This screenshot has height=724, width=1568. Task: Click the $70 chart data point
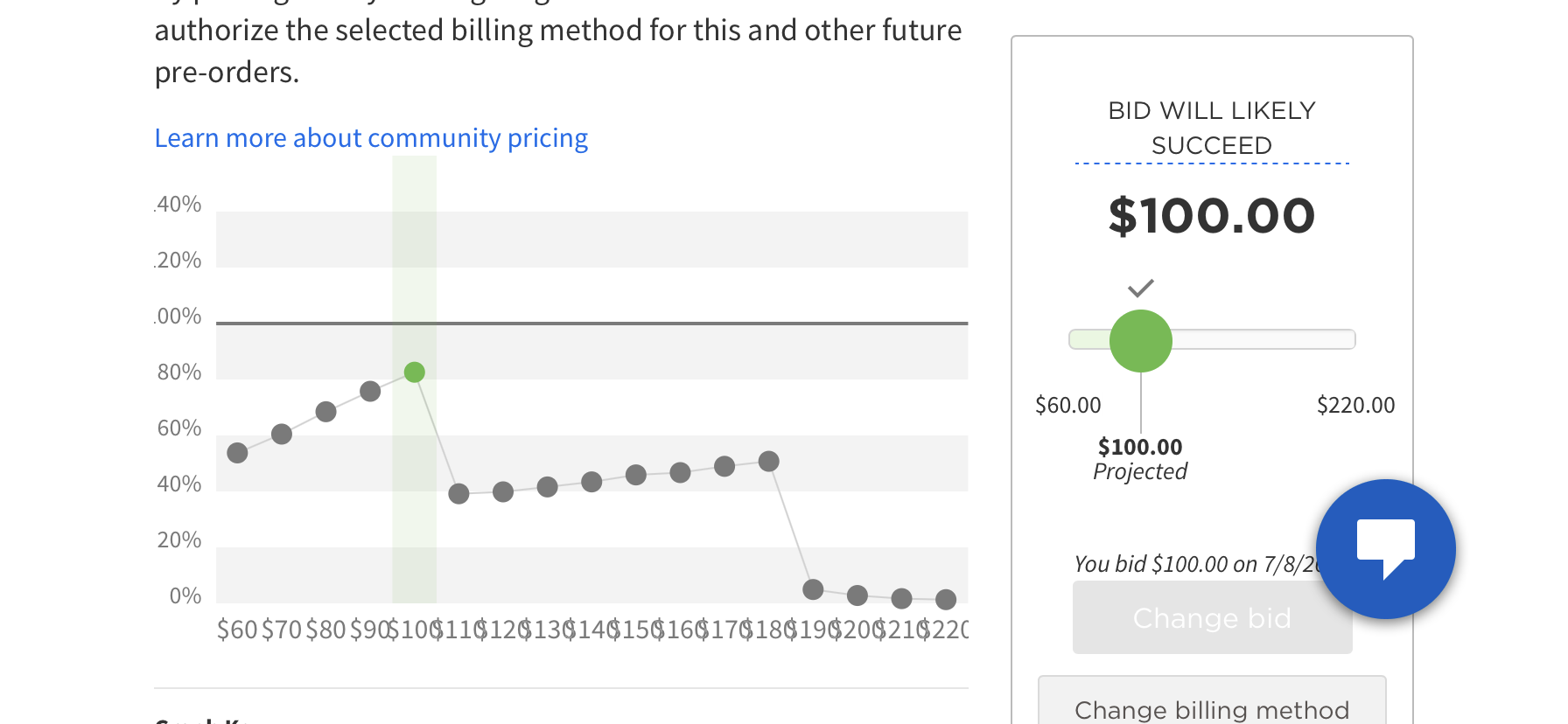click(282, 434)
